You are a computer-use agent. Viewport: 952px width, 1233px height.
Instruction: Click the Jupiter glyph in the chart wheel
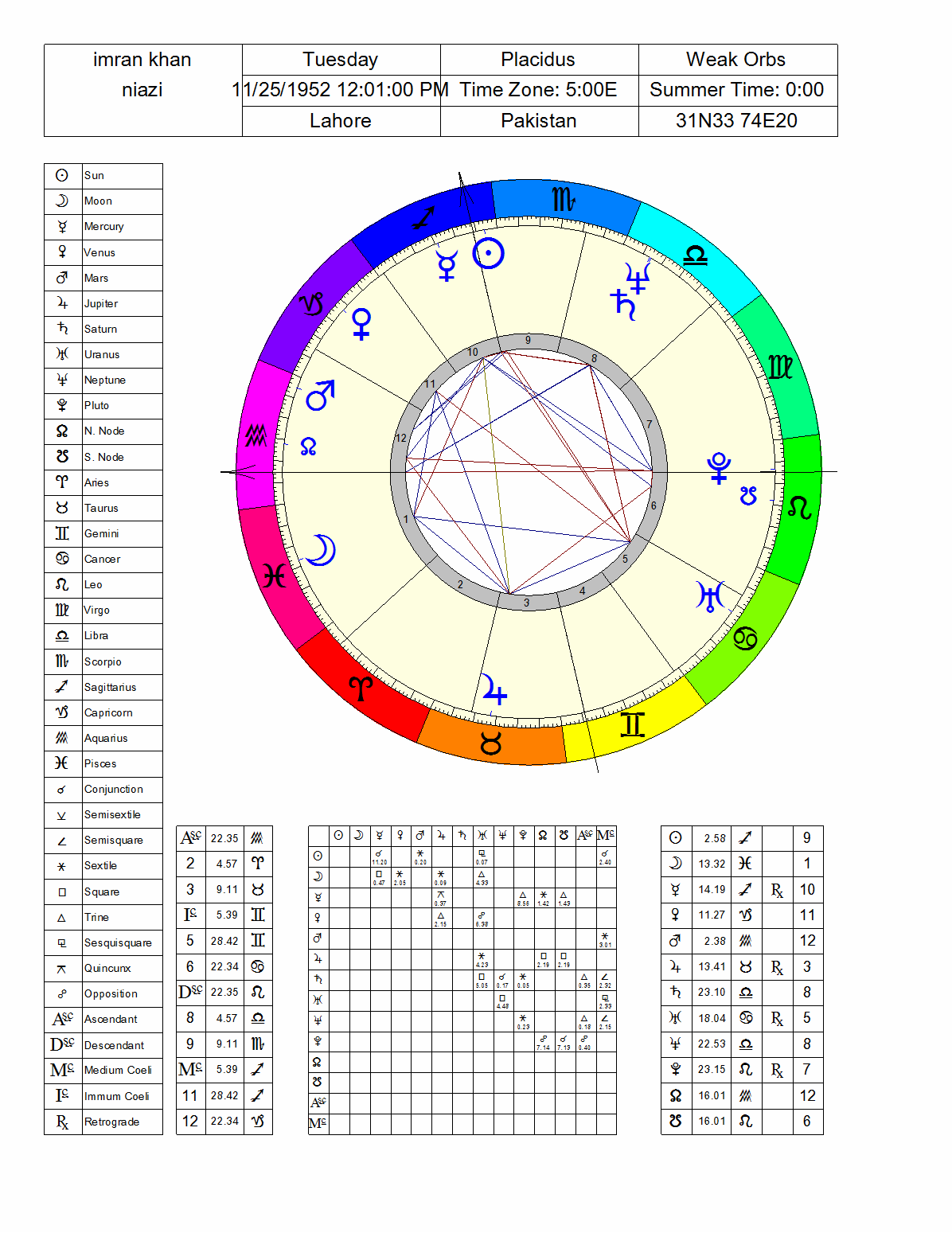coord(494,689)
